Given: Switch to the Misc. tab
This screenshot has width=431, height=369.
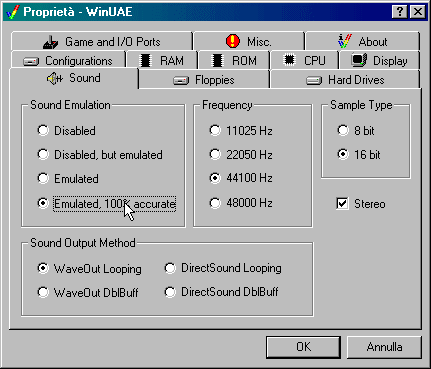Looking at the screenshot, I should (x=249, y=41).
